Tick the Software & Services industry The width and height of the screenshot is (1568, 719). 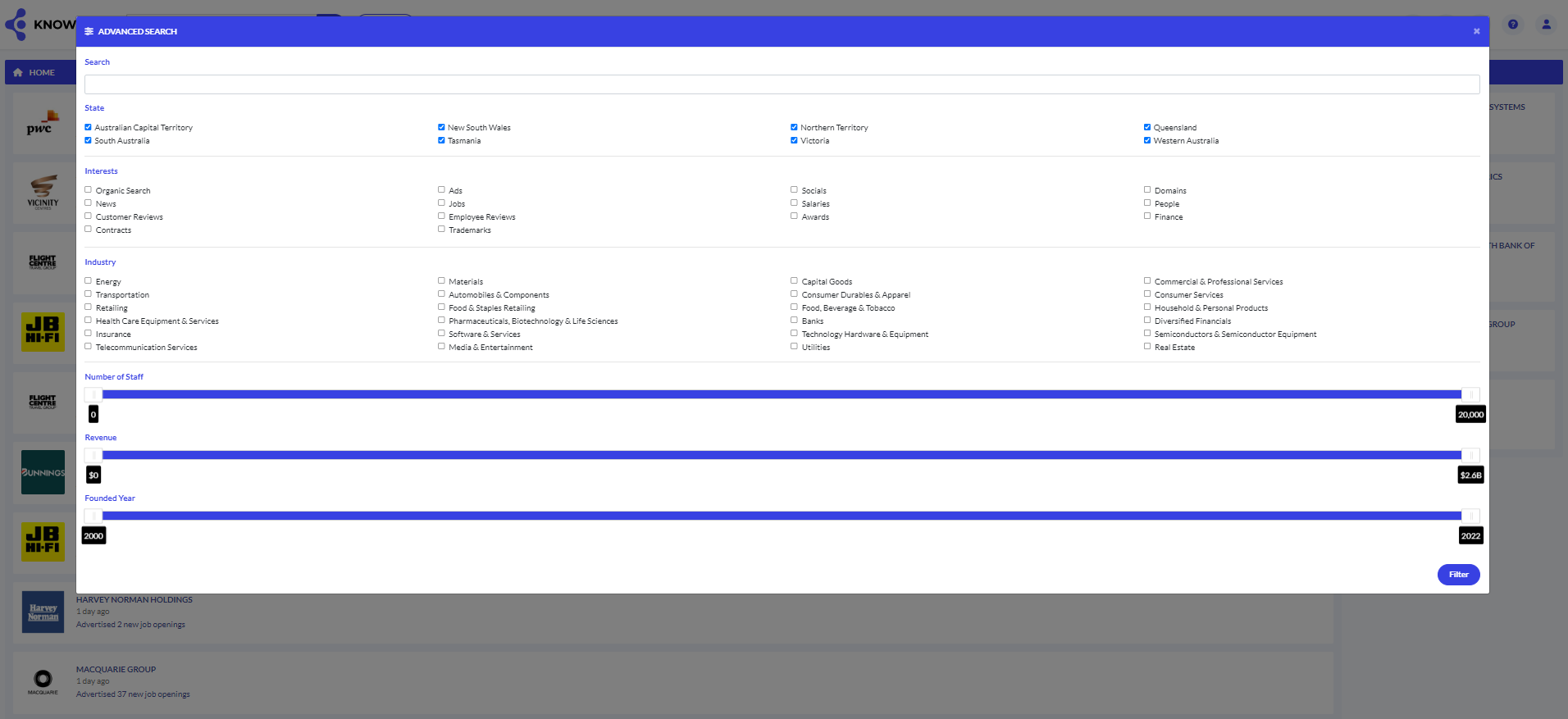pos(441,334)
